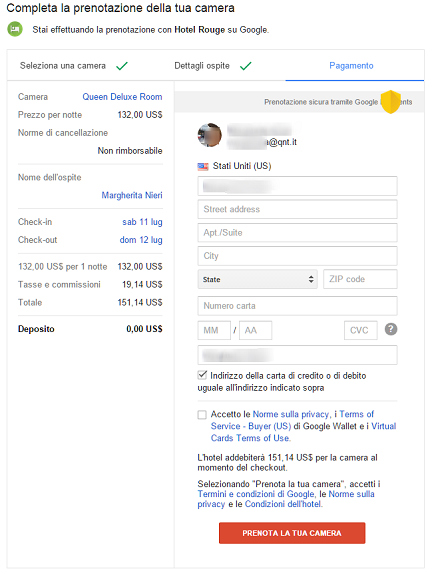Focus the AA expiry year field
The width and height of the screenshot is (430, 573).
255,330
